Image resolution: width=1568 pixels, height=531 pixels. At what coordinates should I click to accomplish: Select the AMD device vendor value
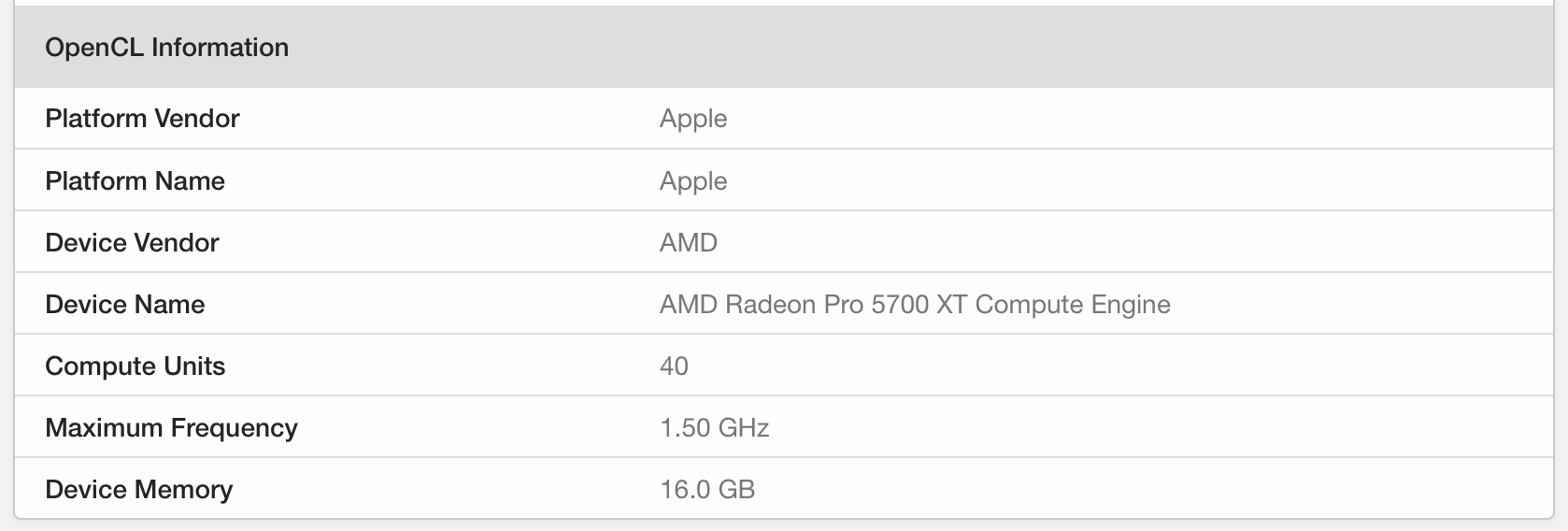coord(689,242)
